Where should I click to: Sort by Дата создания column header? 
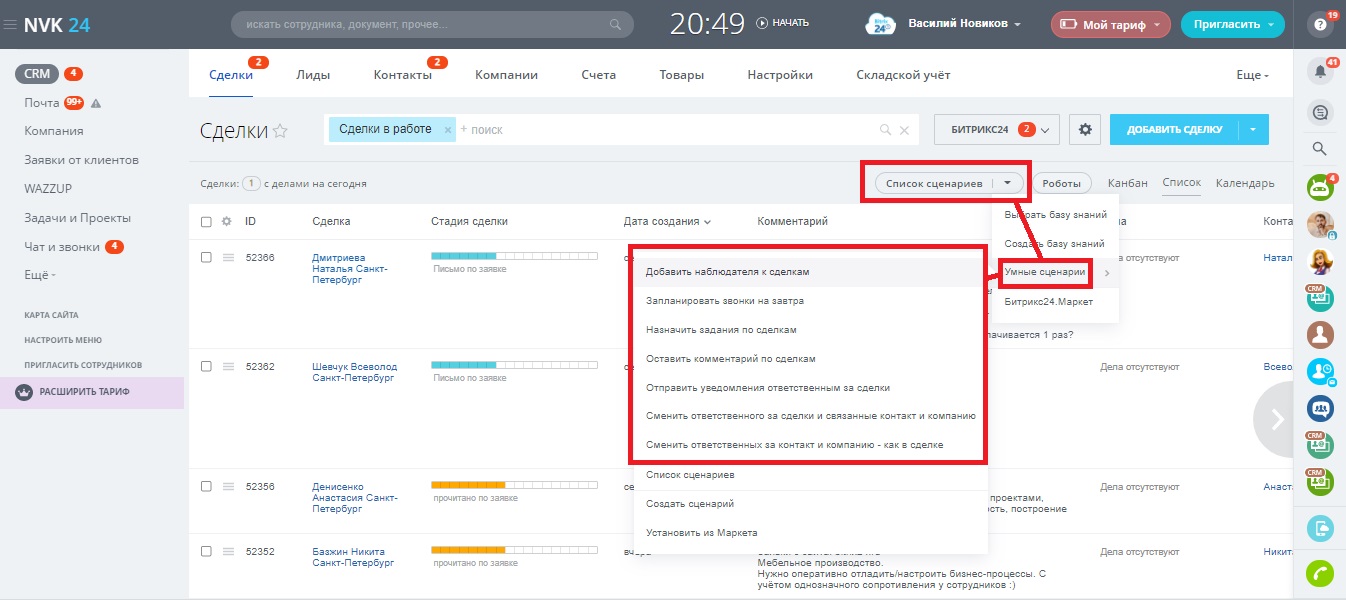668,221
